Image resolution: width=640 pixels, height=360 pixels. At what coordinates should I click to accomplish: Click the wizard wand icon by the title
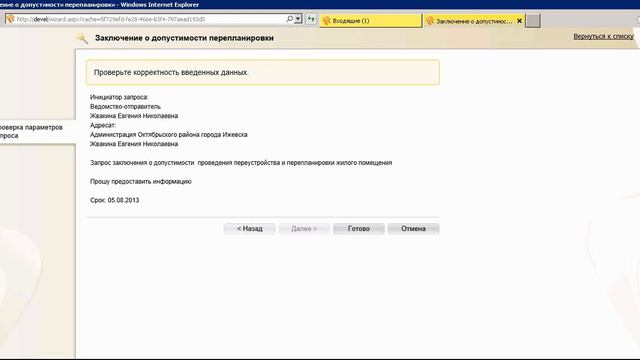pos(82,38)
